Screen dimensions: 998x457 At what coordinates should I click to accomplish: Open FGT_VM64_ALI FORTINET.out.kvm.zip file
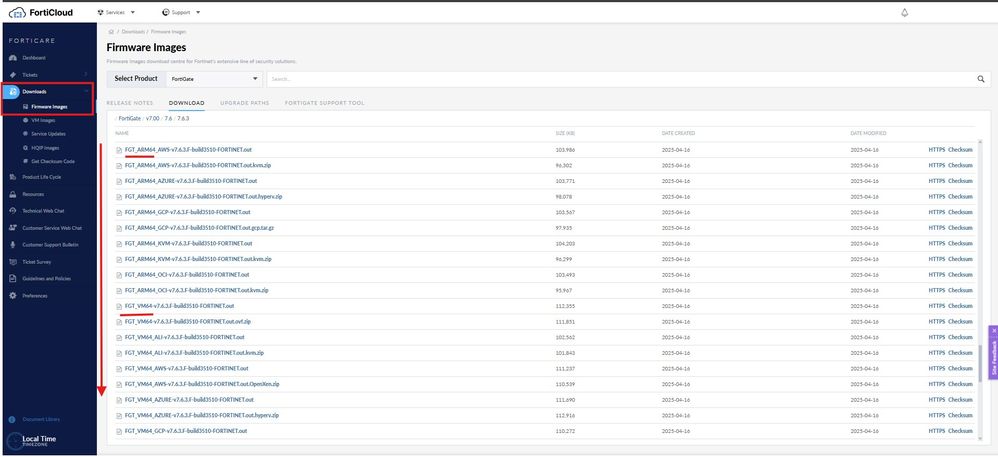point(194,353)
